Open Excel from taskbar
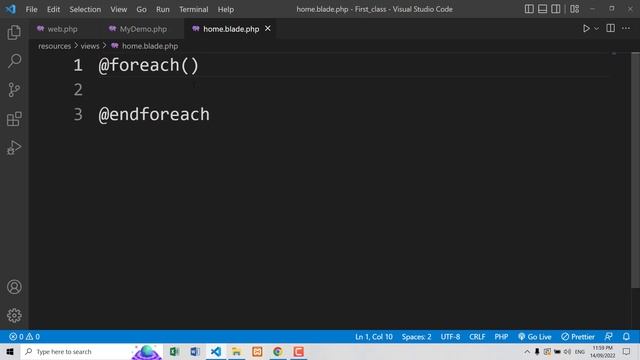The width and height of the screenshot is (640, 360). point(174,351)
